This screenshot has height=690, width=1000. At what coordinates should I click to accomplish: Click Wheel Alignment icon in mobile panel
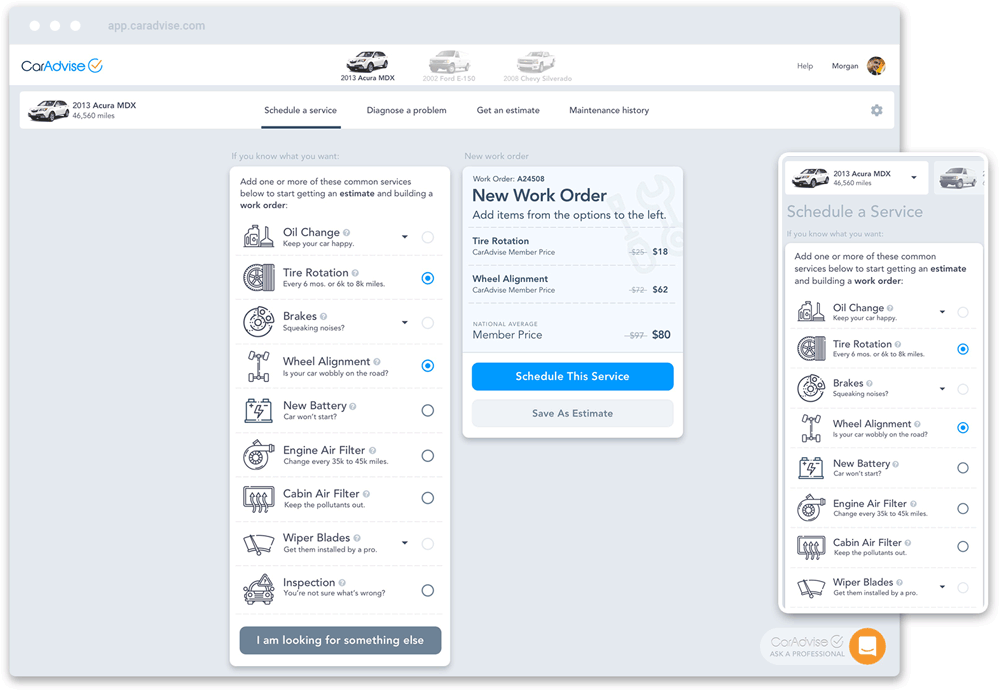click(811, 428)
